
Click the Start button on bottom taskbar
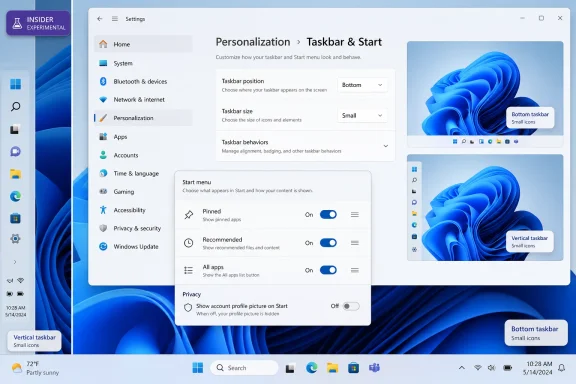point(198,368)
